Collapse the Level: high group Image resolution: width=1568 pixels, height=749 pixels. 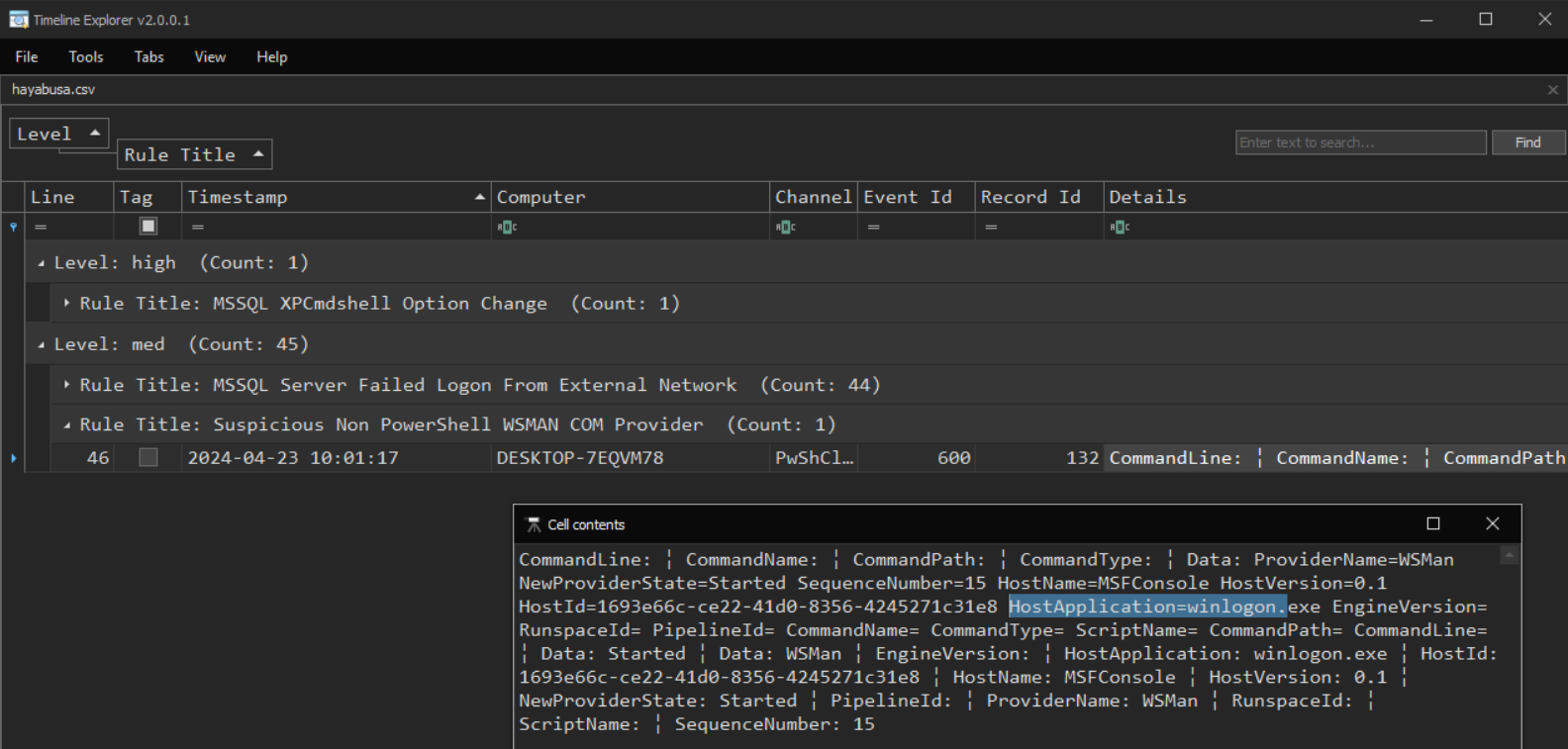[42, 263]
